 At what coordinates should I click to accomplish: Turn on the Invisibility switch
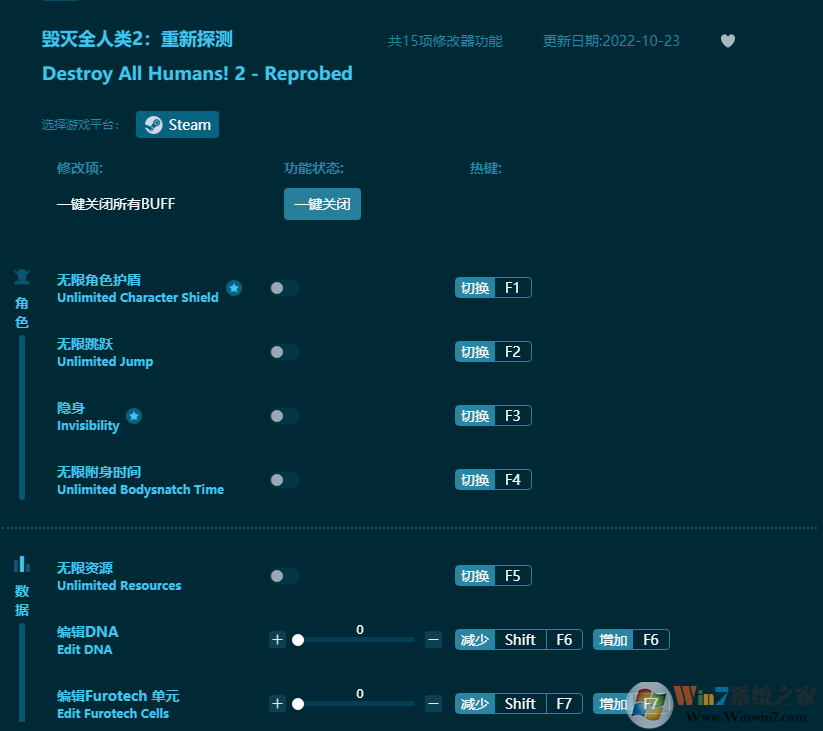284,416
